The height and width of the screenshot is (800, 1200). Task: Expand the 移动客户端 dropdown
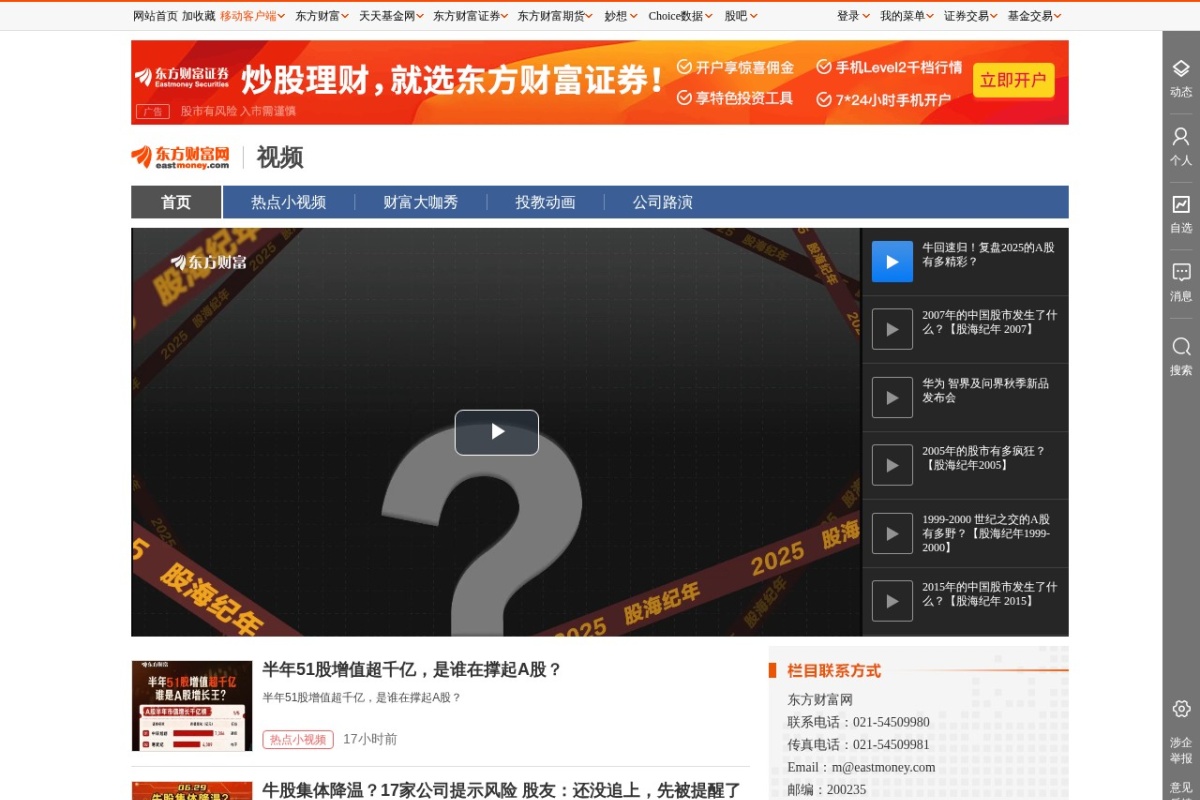tap(253, 16)
